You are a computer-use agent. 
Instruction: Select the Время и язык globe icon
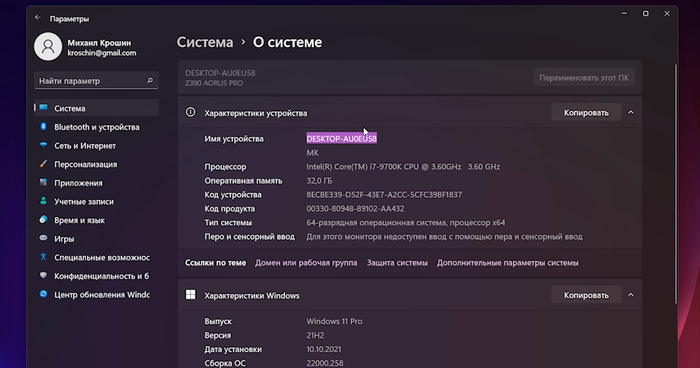click(x=43, y=220)
